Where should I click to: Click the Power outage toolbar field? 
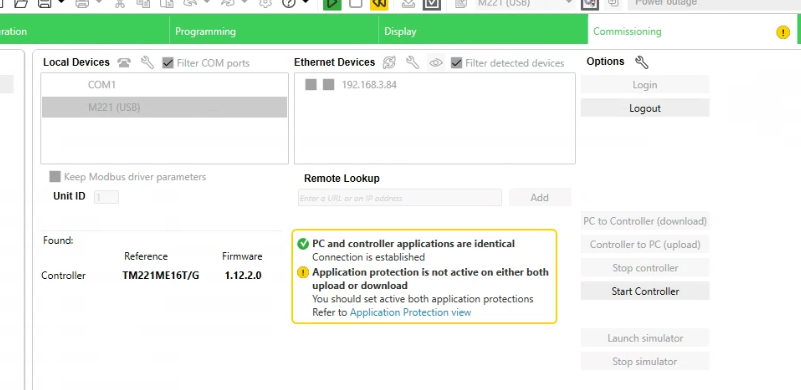click(x=714, y=4)
